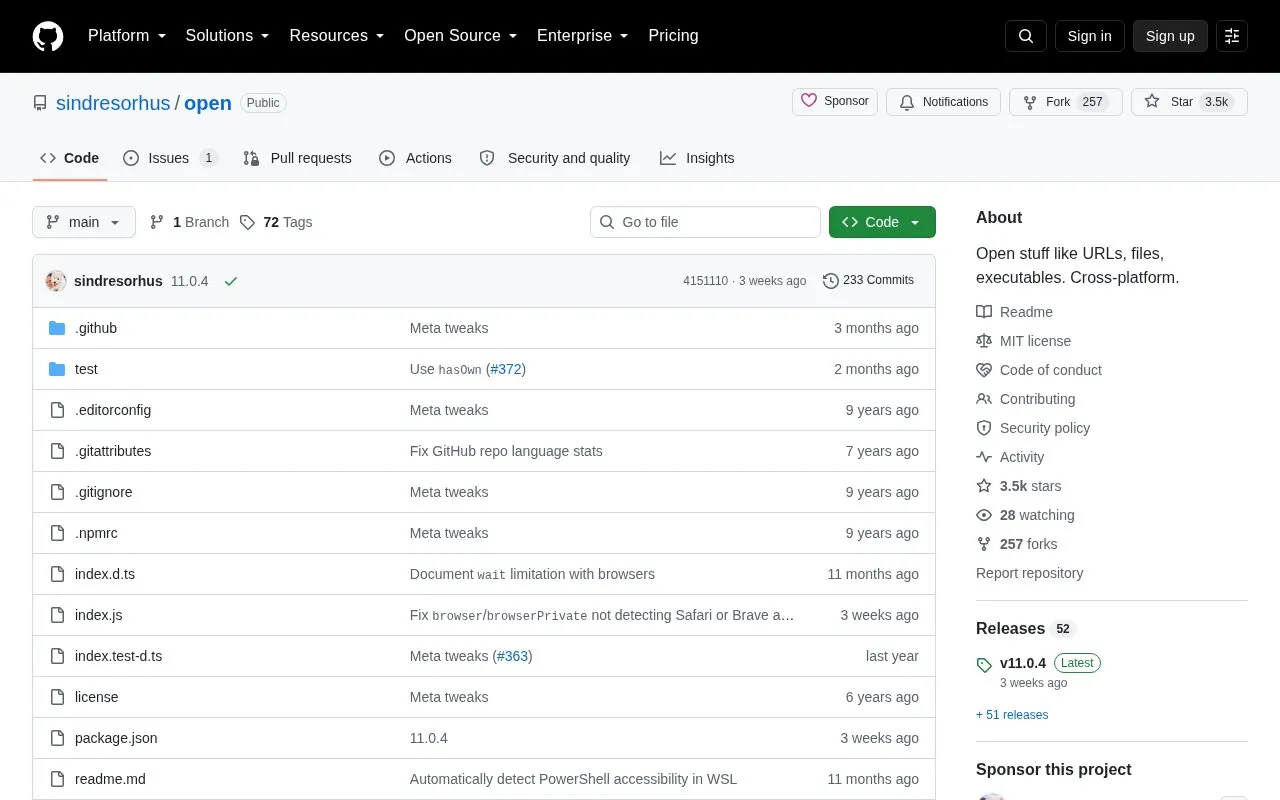Expand the Platform menu
The height and width of the screenshot is (800, 1280).
pos(127,36)
